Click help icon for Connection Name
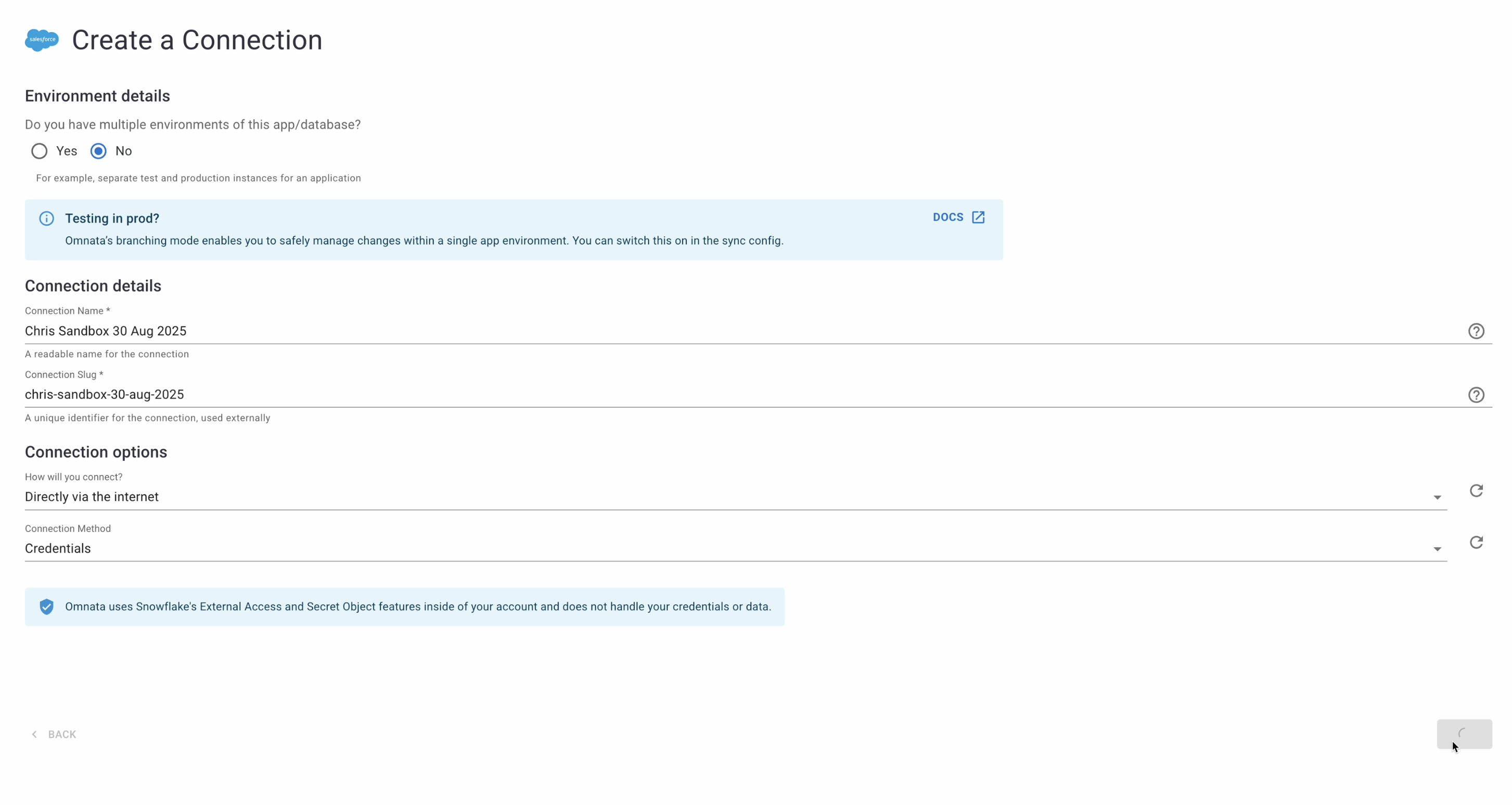 [1476, 331]
